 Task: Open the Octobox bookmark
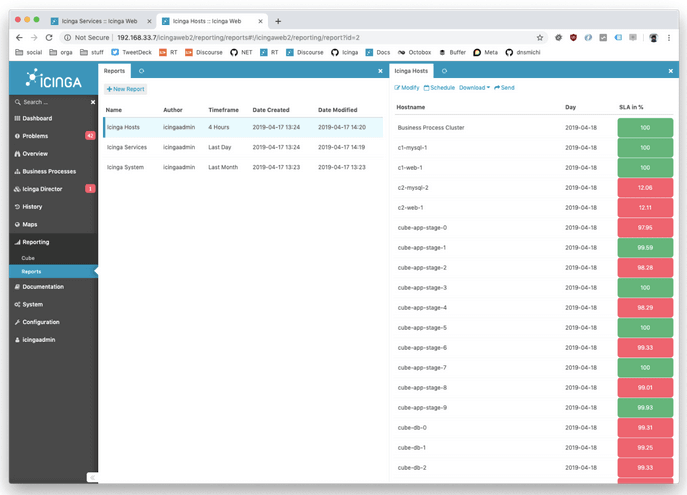(x=414, y=52)
